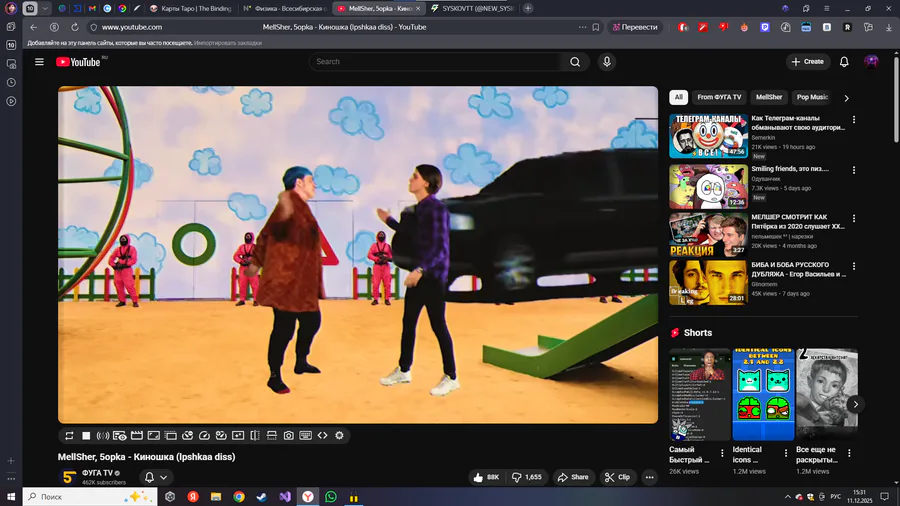Open the account avatar menu
The width and height of the screenshot is (900, 506).
[x=871, y=62]
